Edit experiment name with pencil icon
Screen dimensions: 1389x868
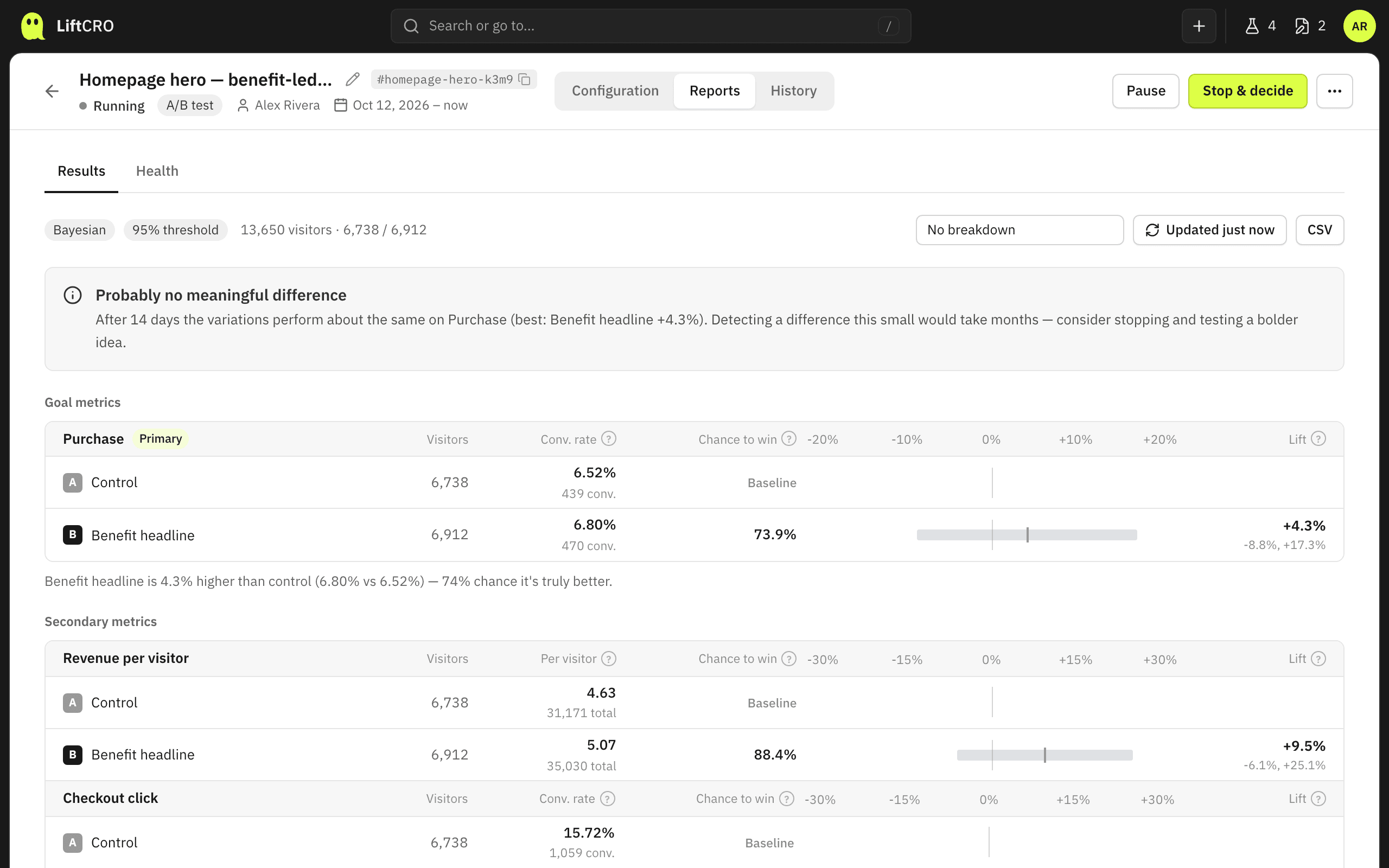pos(353,79)
